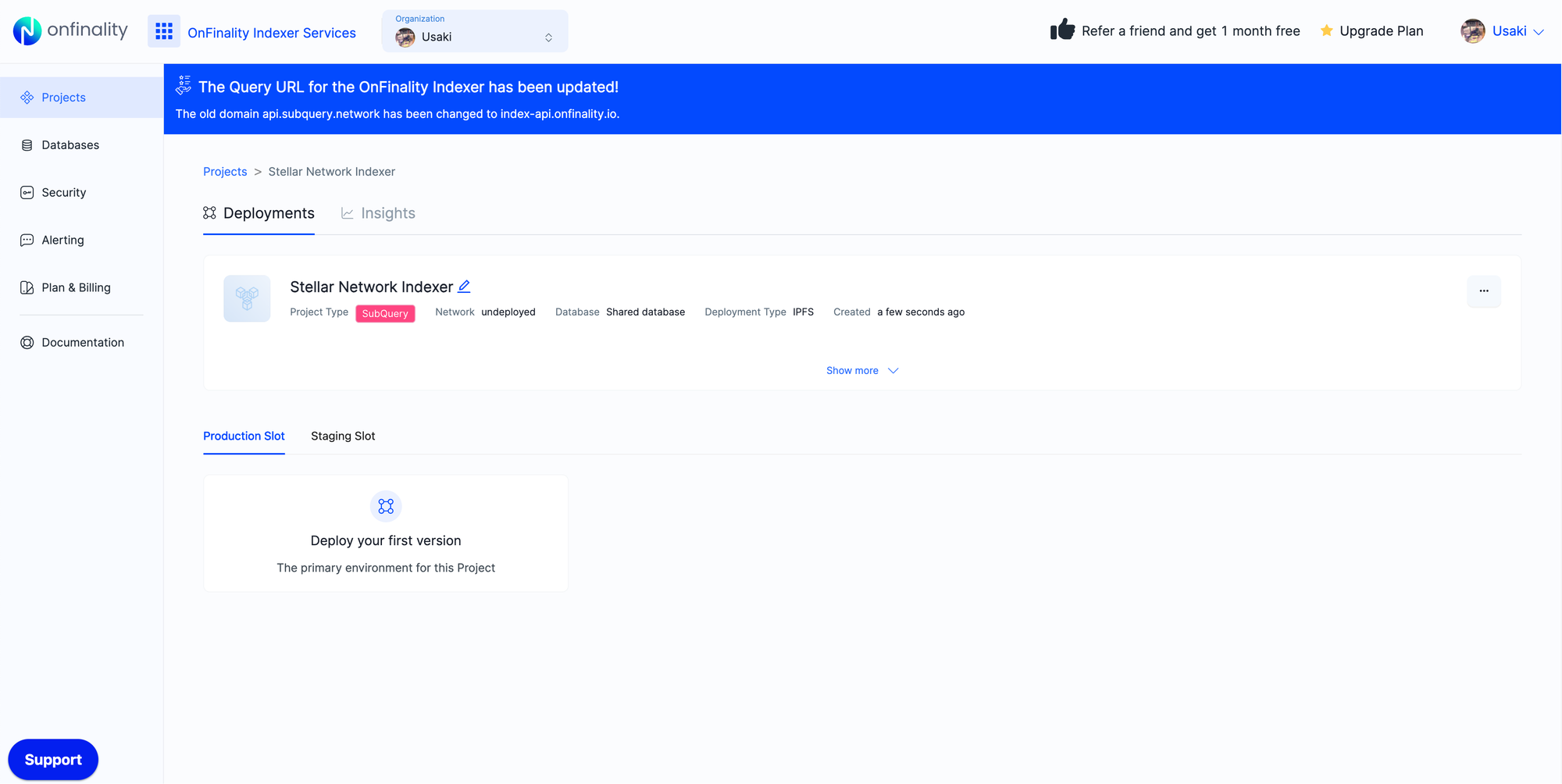Open the Documentation page
This screenshot has width=1562, height=784.
83,342
